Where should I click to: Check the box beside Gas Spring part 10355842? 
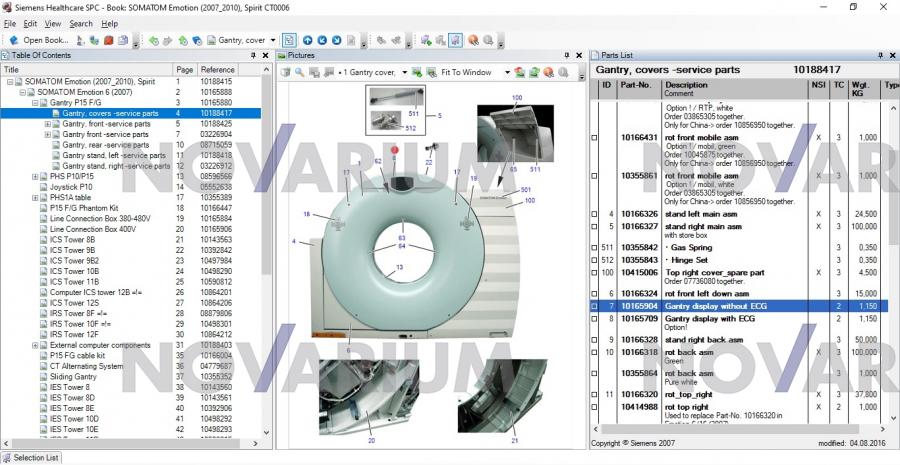pyautogui.click(x=596, y=247)
